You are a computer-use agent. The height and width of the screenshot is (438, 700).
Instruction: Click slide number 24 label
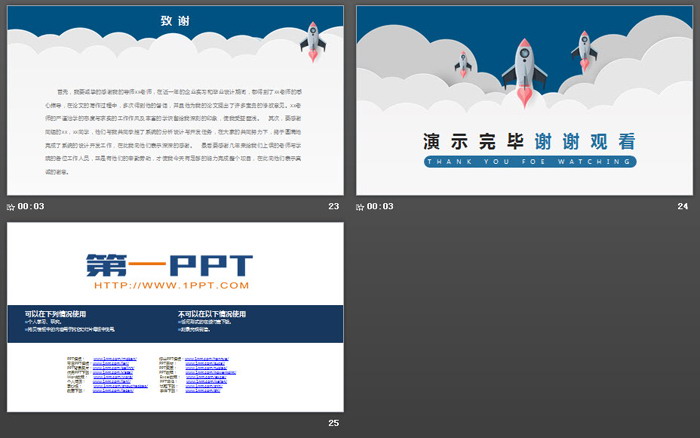pos(683,206)
